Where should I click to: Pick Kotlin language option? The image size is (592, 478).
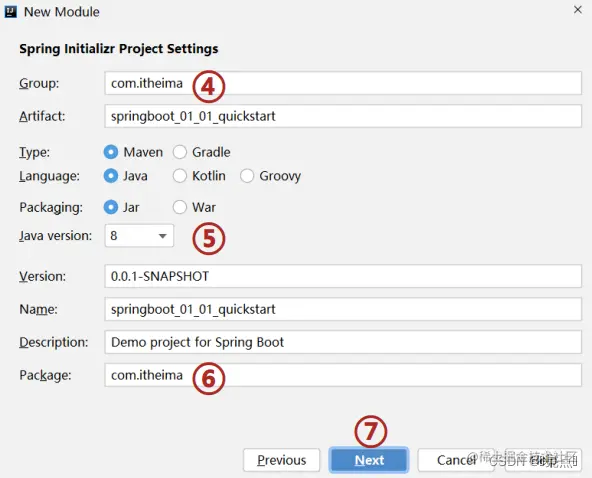(180, 176)
